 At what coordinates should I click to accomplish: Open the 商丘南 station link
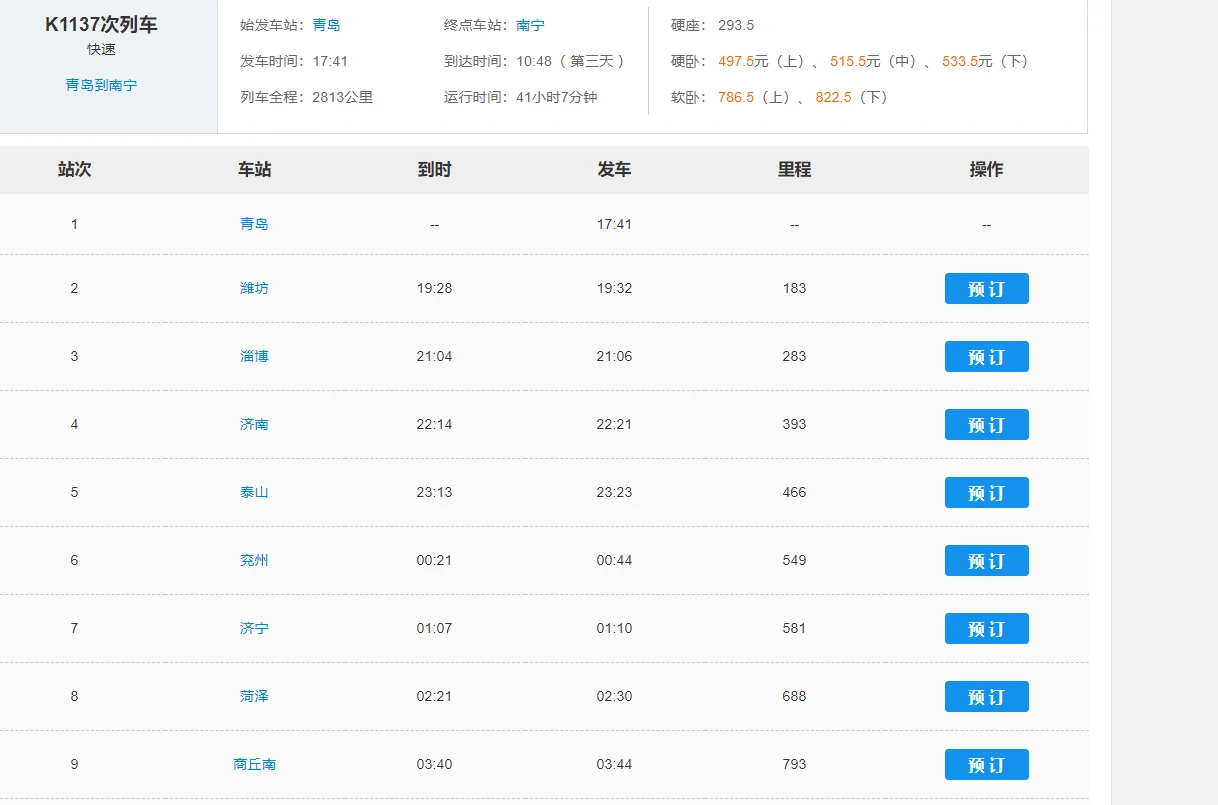click(254, 763)
